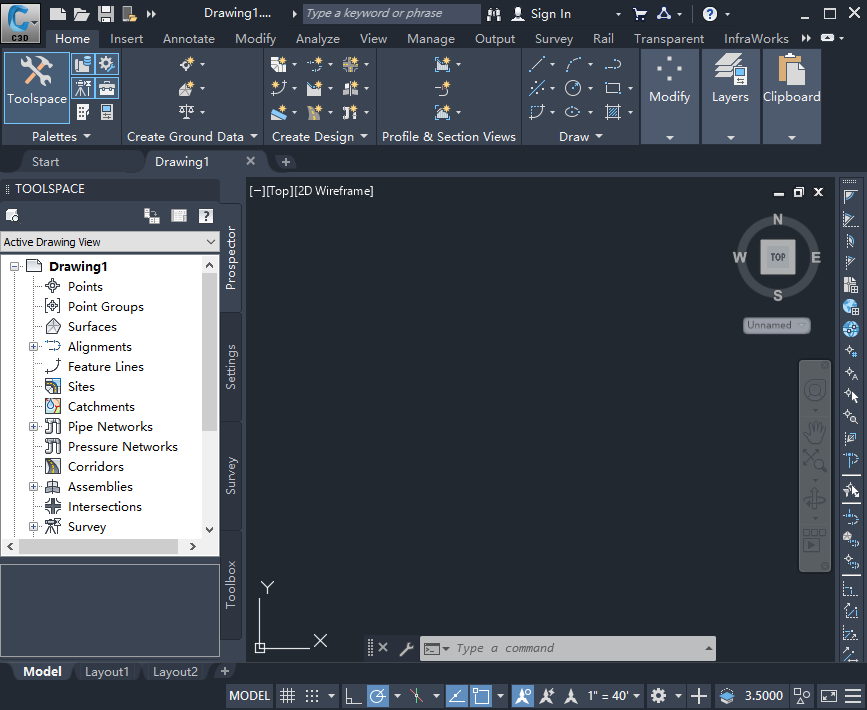Click the Toolspace palette button
This screenshot has height=710, width=867.
coord(37,80)
